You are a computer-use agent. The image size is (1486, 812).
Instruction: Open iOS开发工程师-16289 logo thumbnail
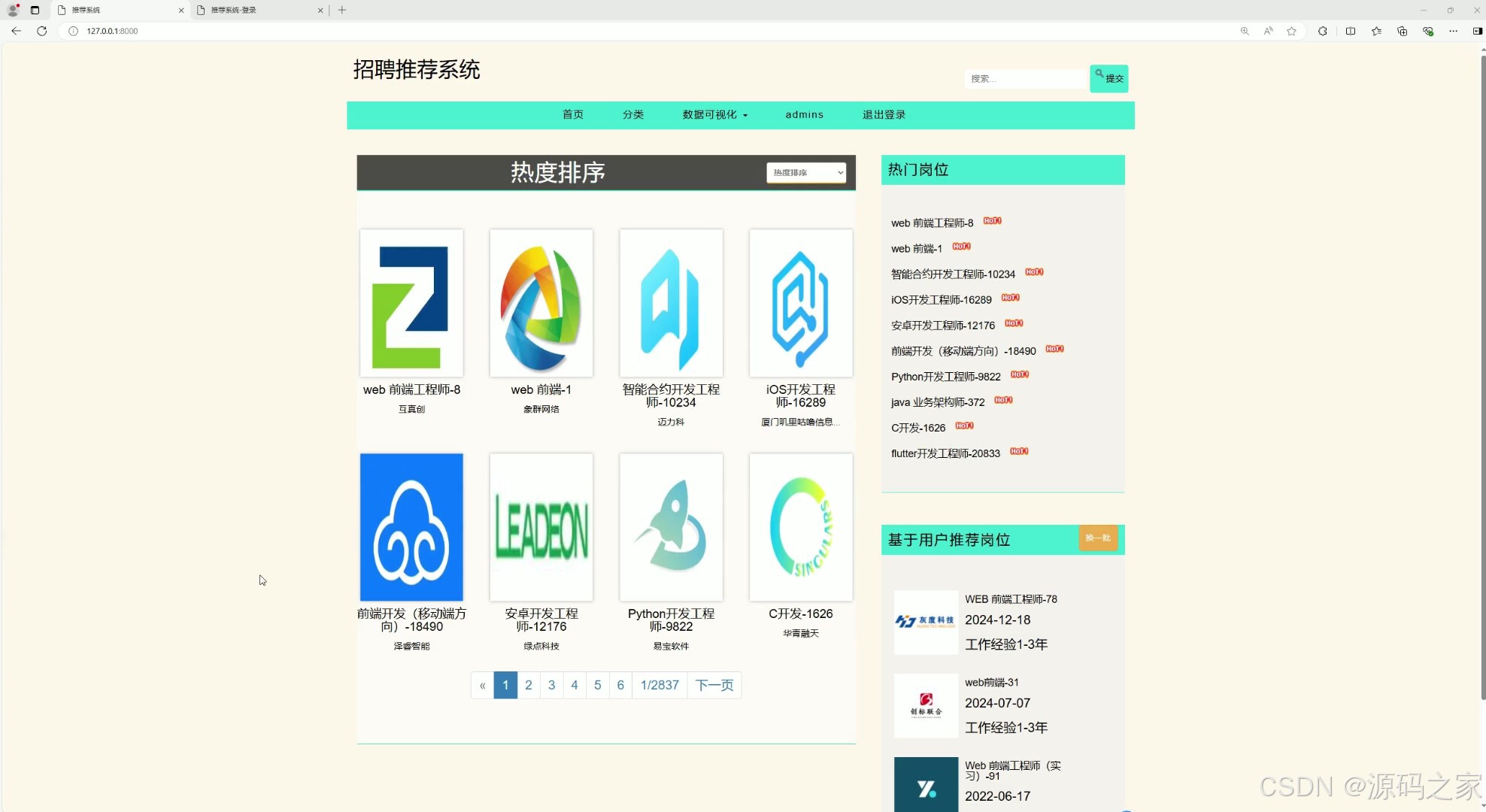tap(801, 303)
